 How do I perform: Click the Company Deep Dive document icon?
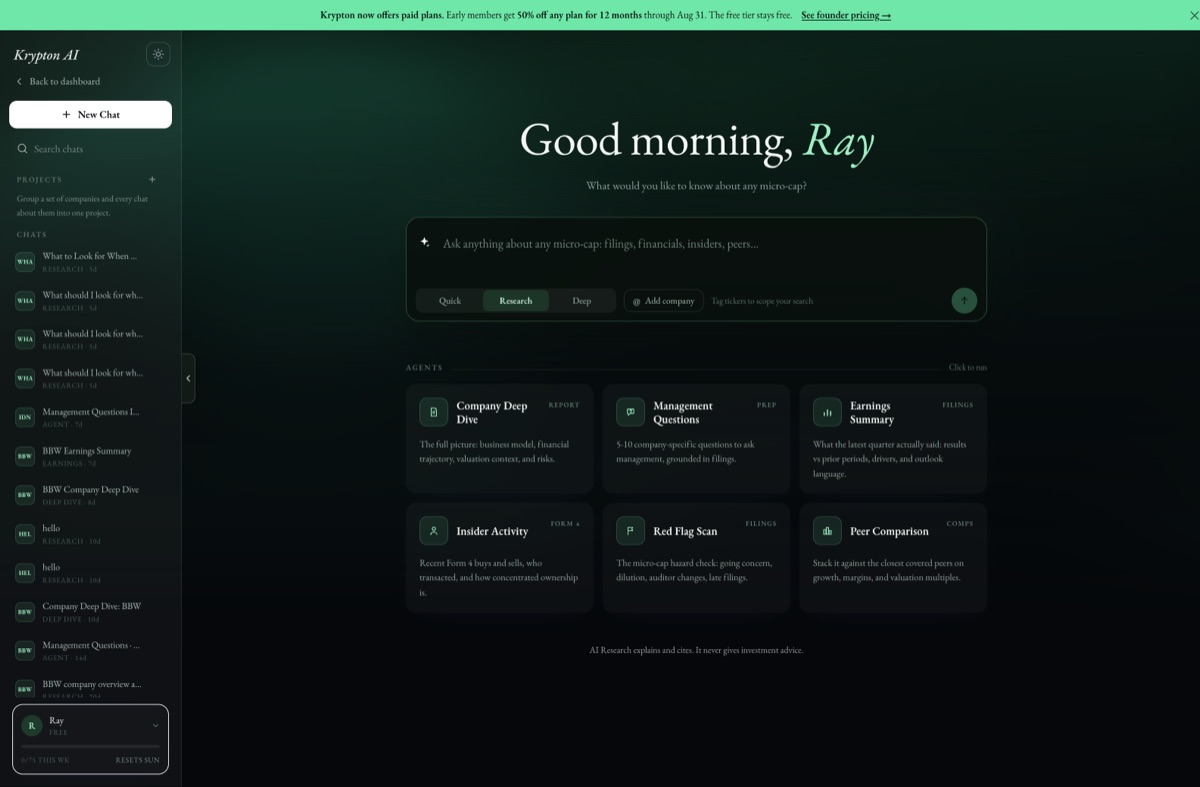pyautogui.click(x=433, y=412)
